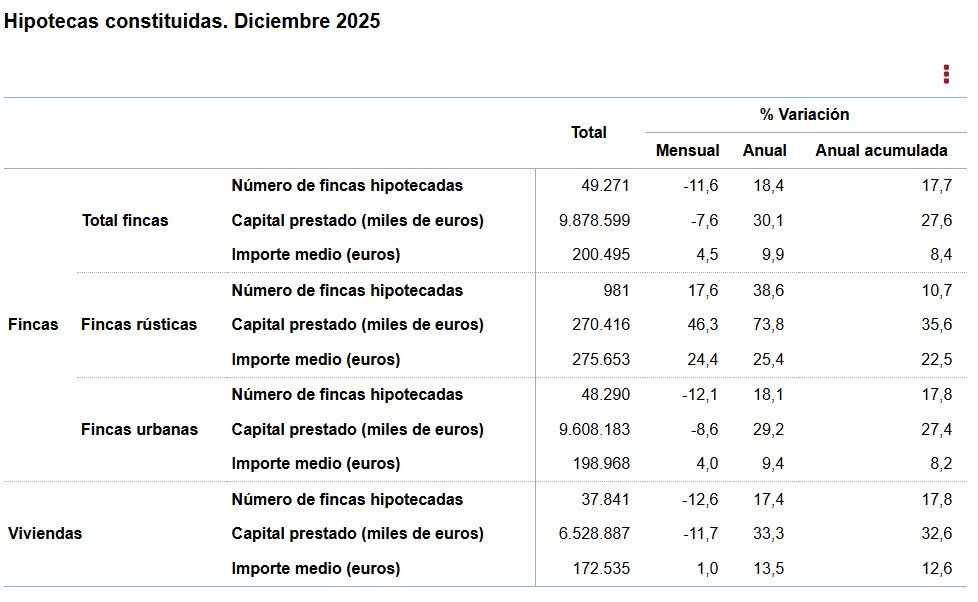Select the 'Anual' column header

[x=764, y=151]
